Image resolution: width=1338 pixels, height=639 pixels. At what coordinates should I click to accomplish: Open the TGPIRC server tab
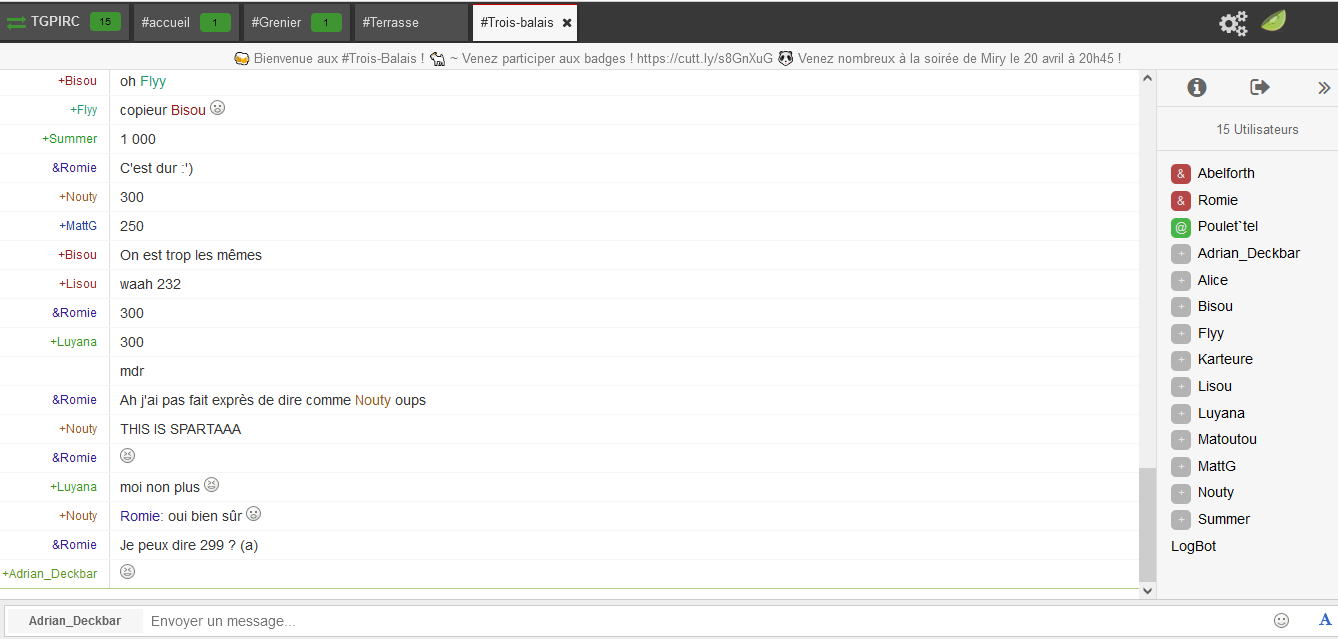[65, 22]
